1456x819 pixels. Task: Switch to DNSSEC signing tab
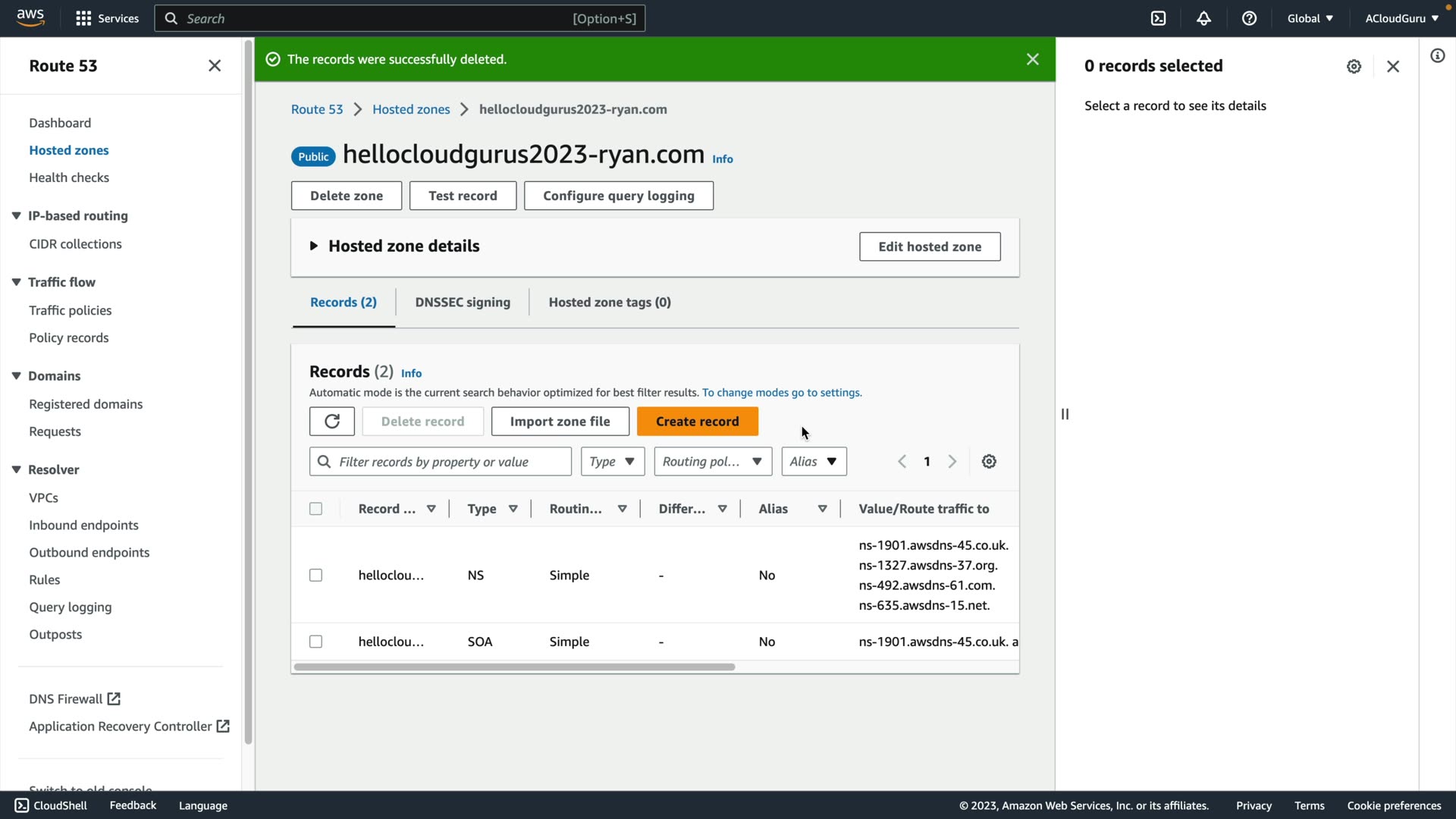point(463,303)
